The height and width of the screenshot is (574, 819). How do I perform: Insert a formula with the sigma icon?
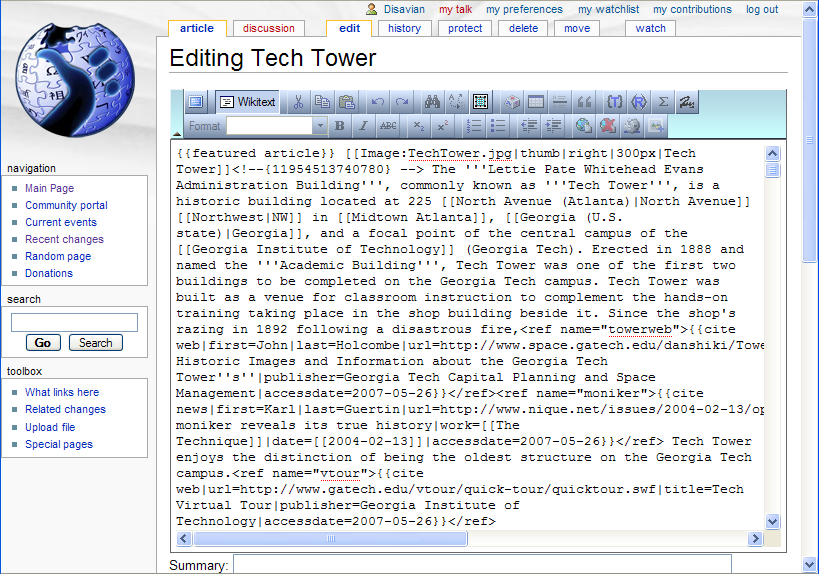tap(663, 102)
